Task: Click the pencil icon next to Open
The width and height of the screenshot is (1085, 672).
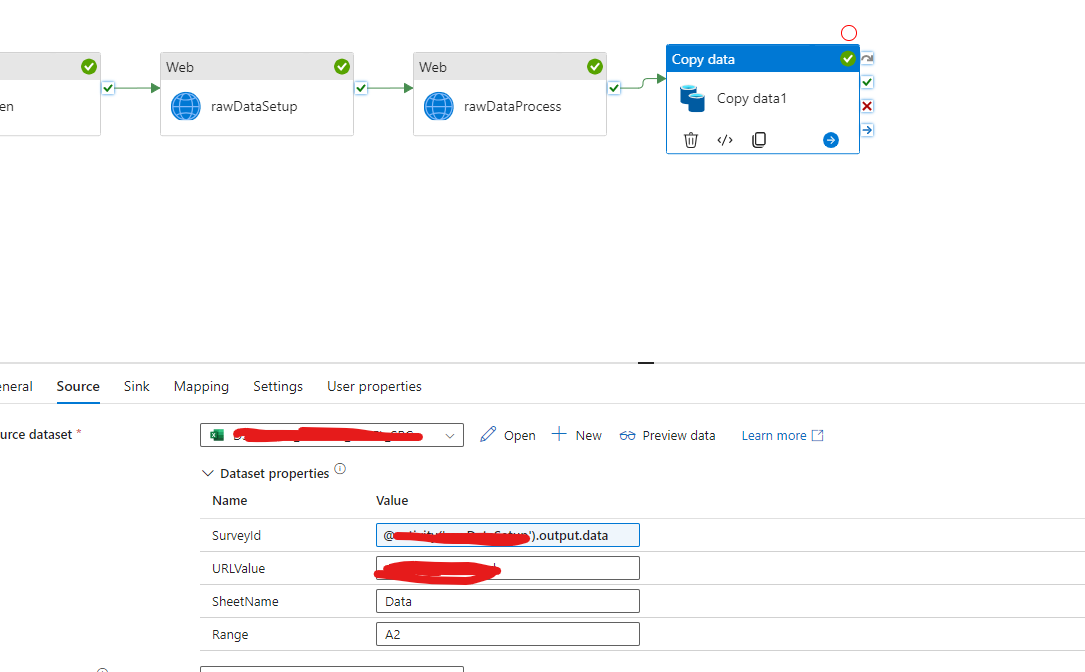Action: tap(489, 435)
